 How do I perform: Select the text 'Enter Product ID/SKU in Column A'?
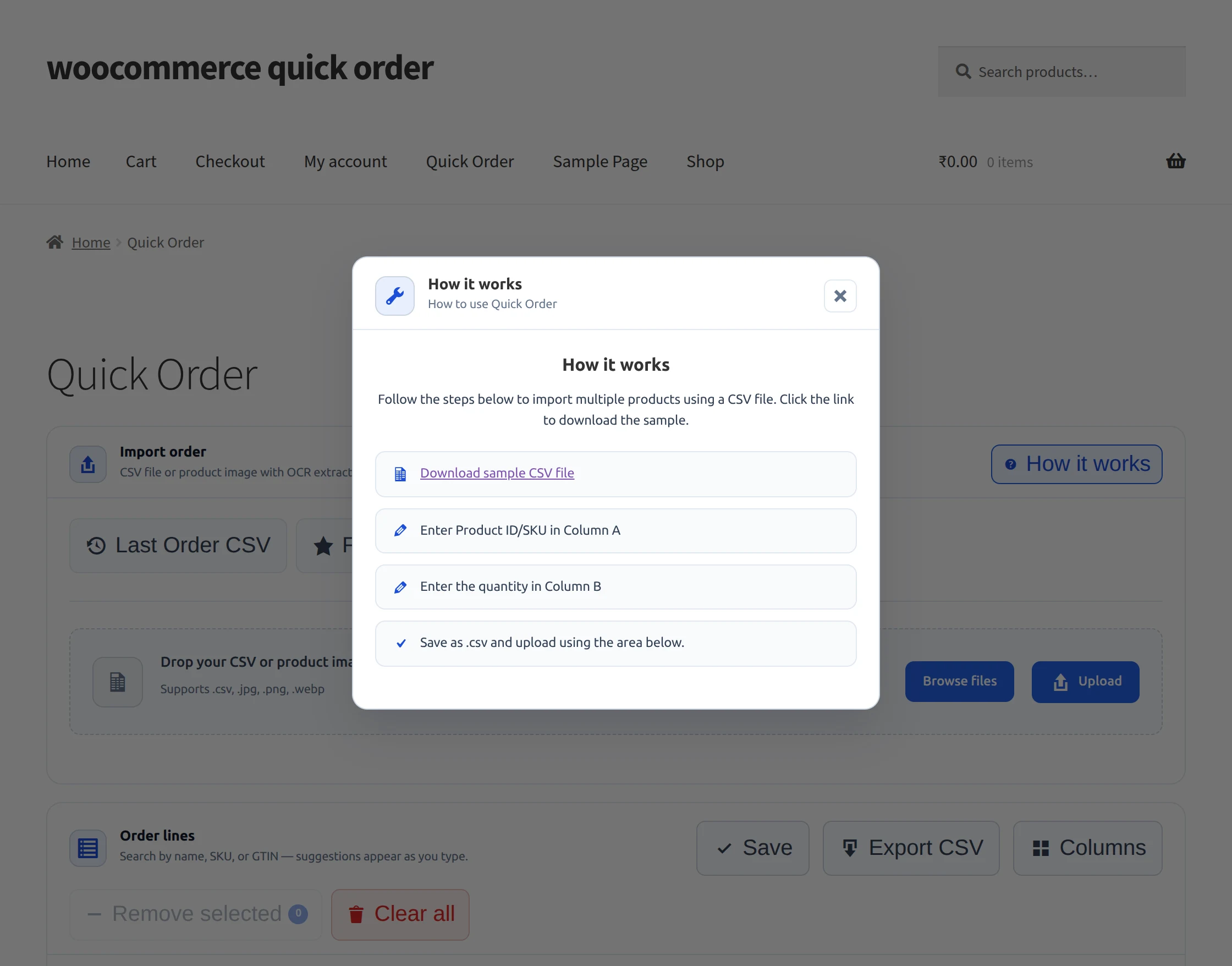coord(520,530)
